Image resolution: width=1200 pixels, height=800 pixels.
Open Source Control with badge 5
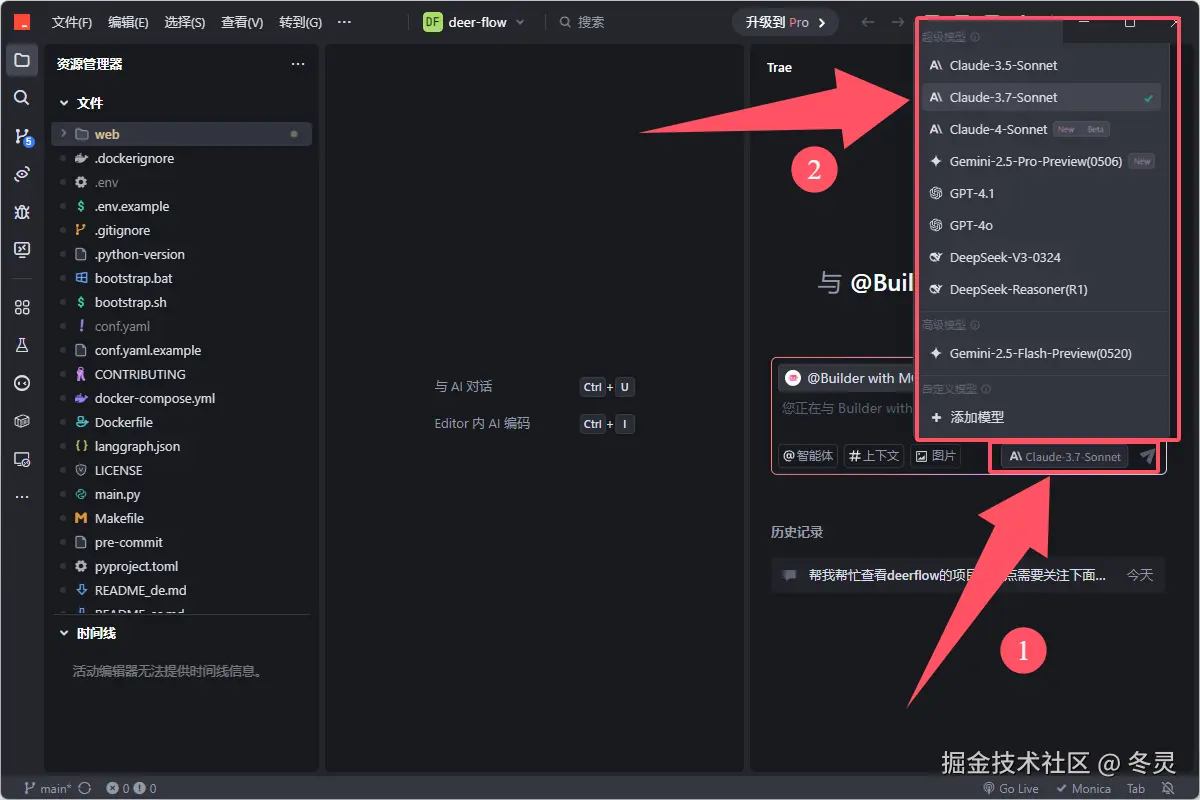[22, 136]
